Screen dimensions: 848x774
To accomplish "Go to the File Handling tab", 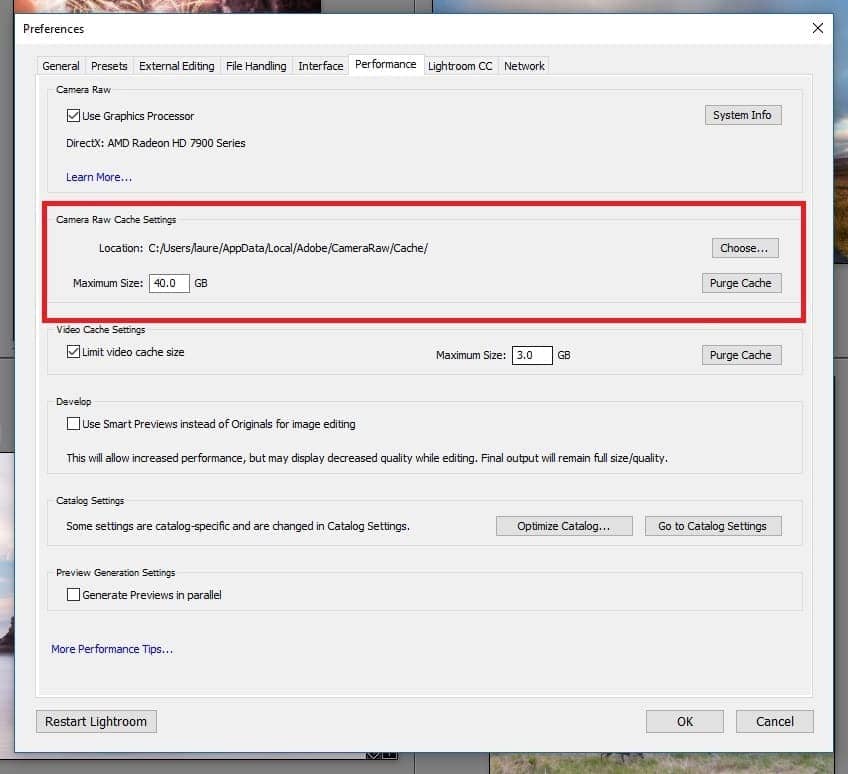I will click(256, 66).
